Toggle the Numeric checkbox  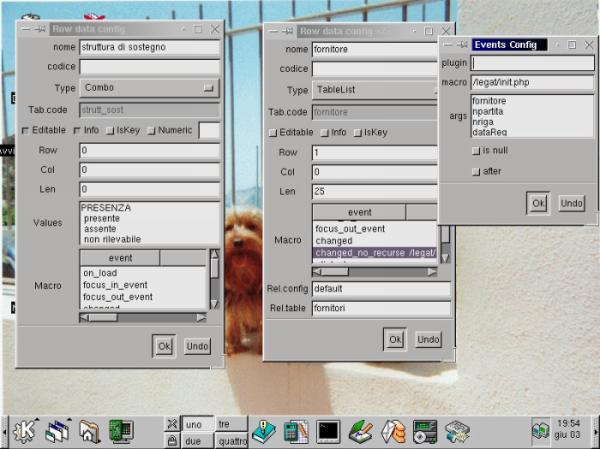click(x=152, y=130)
